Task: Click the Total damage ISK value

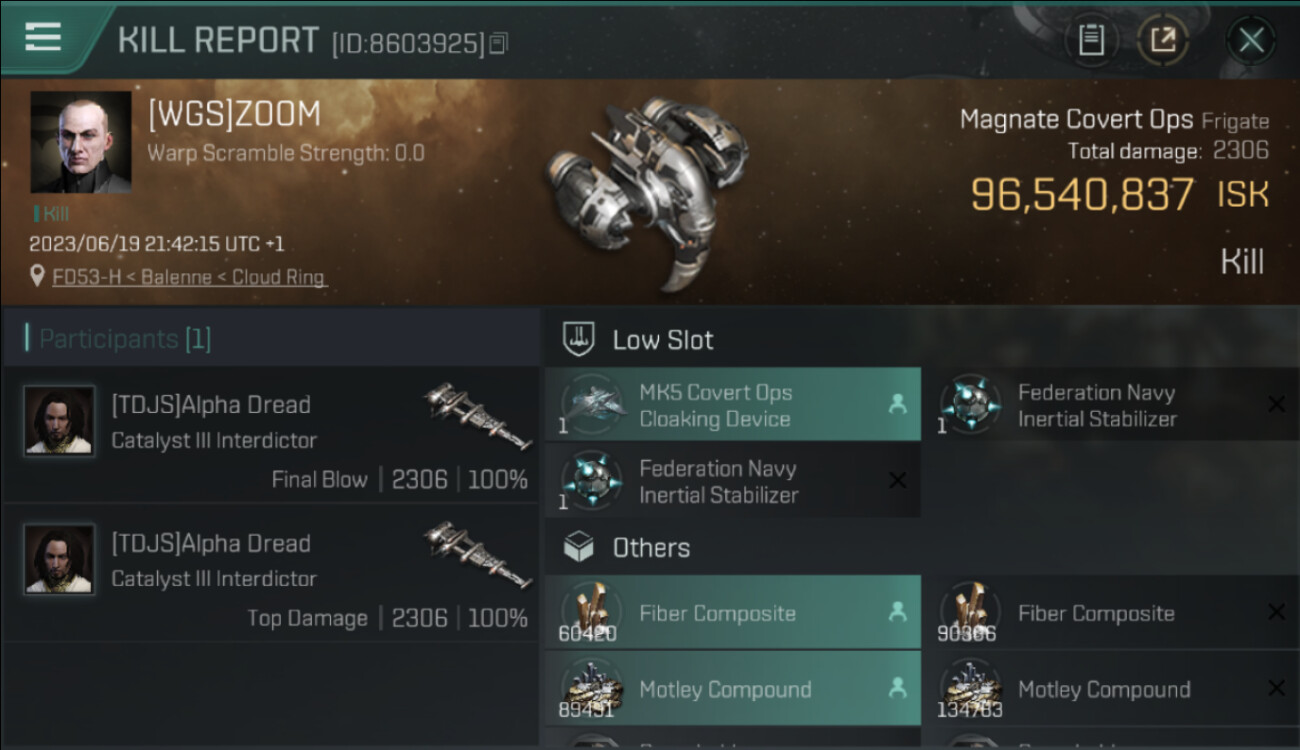Action: pyautogui.click(x=1082, y=194)
